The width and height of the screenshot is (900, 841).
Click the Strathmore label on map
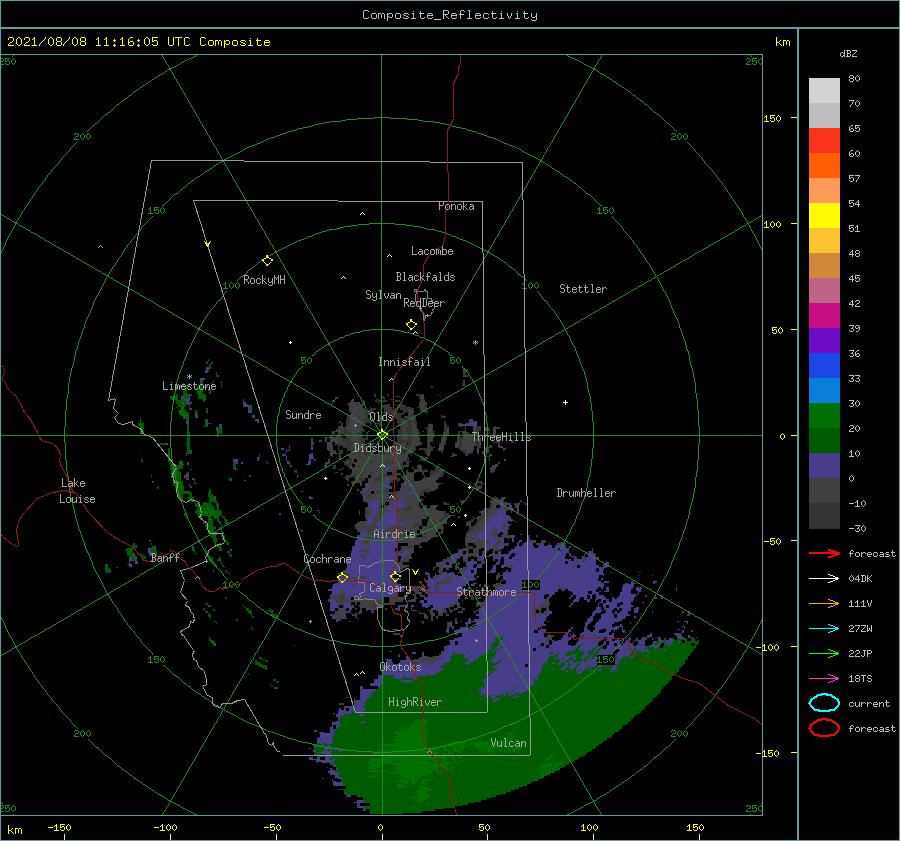coord(486,592)
